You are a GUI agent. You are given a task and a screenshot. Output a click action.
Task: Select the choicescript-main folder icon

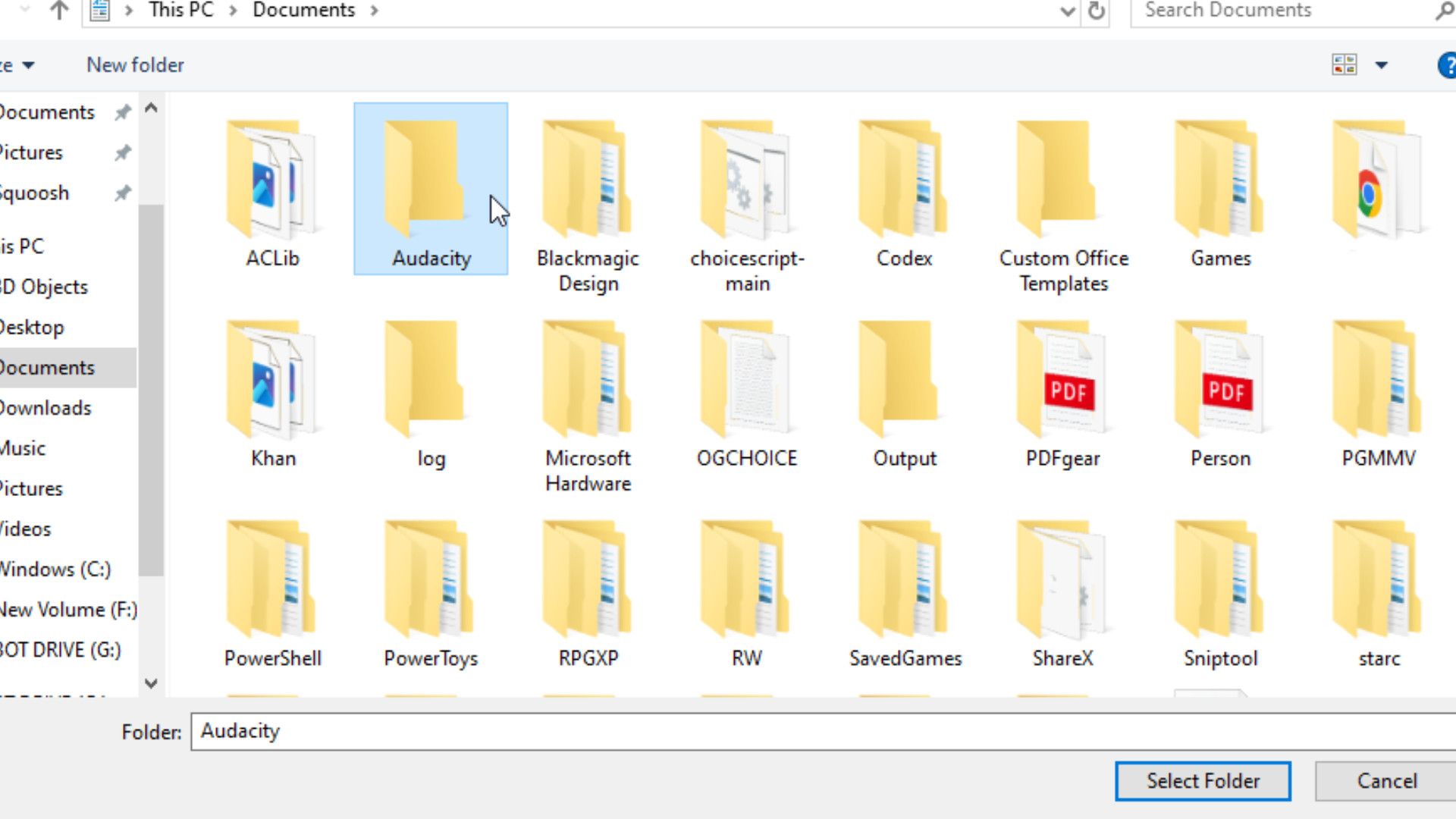(746, 180)
